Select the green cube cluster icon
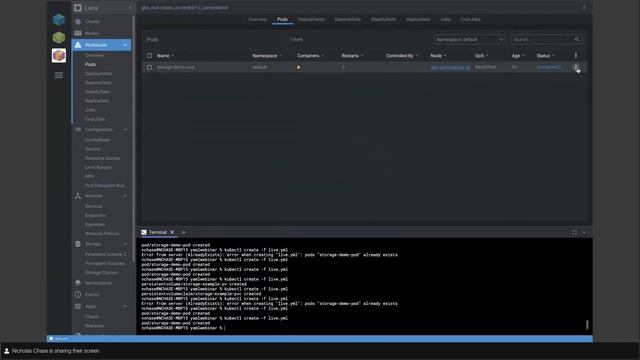640x360 pixels. (x=59, y=38)
